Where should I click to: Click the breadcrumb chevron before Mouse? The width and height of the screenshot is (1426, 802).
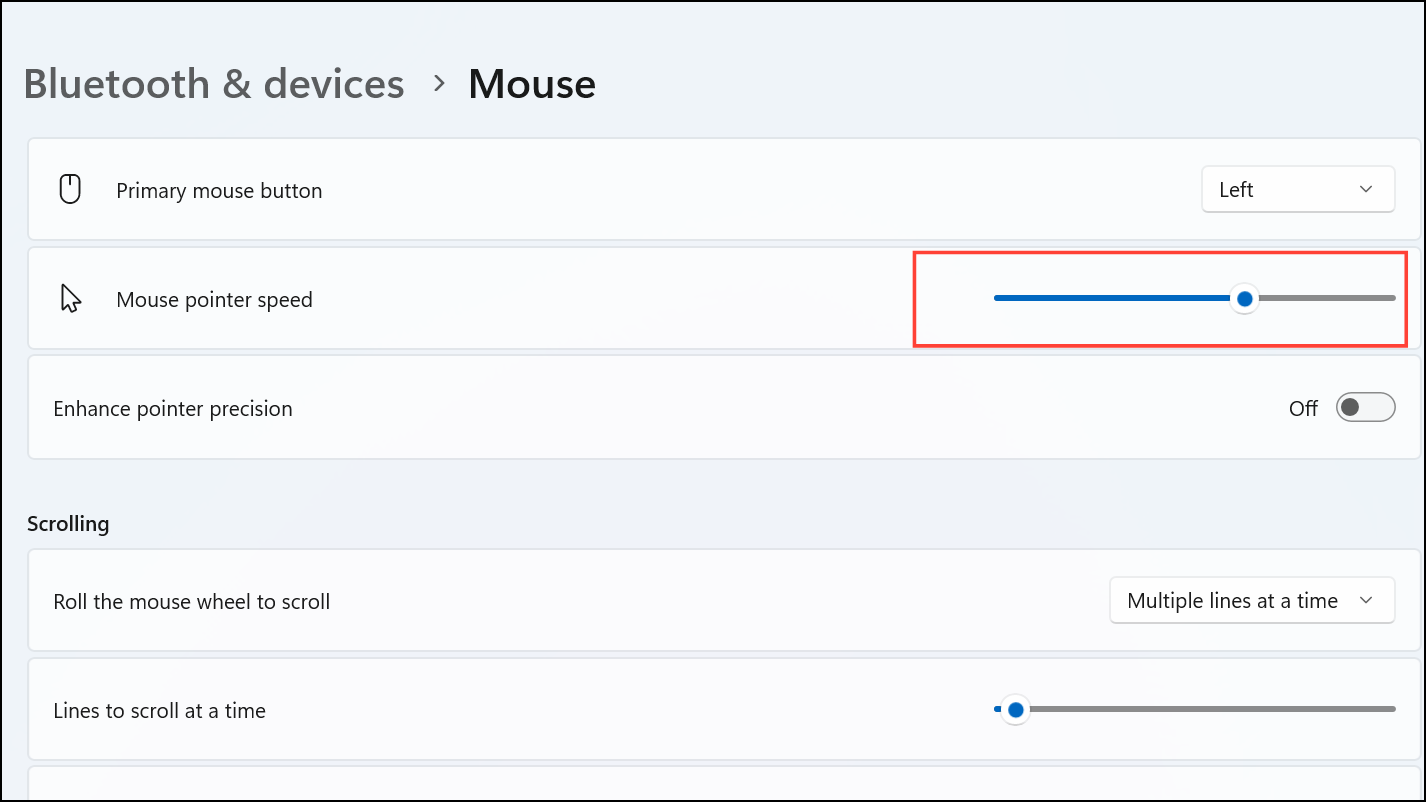click(x=438, y=84)
